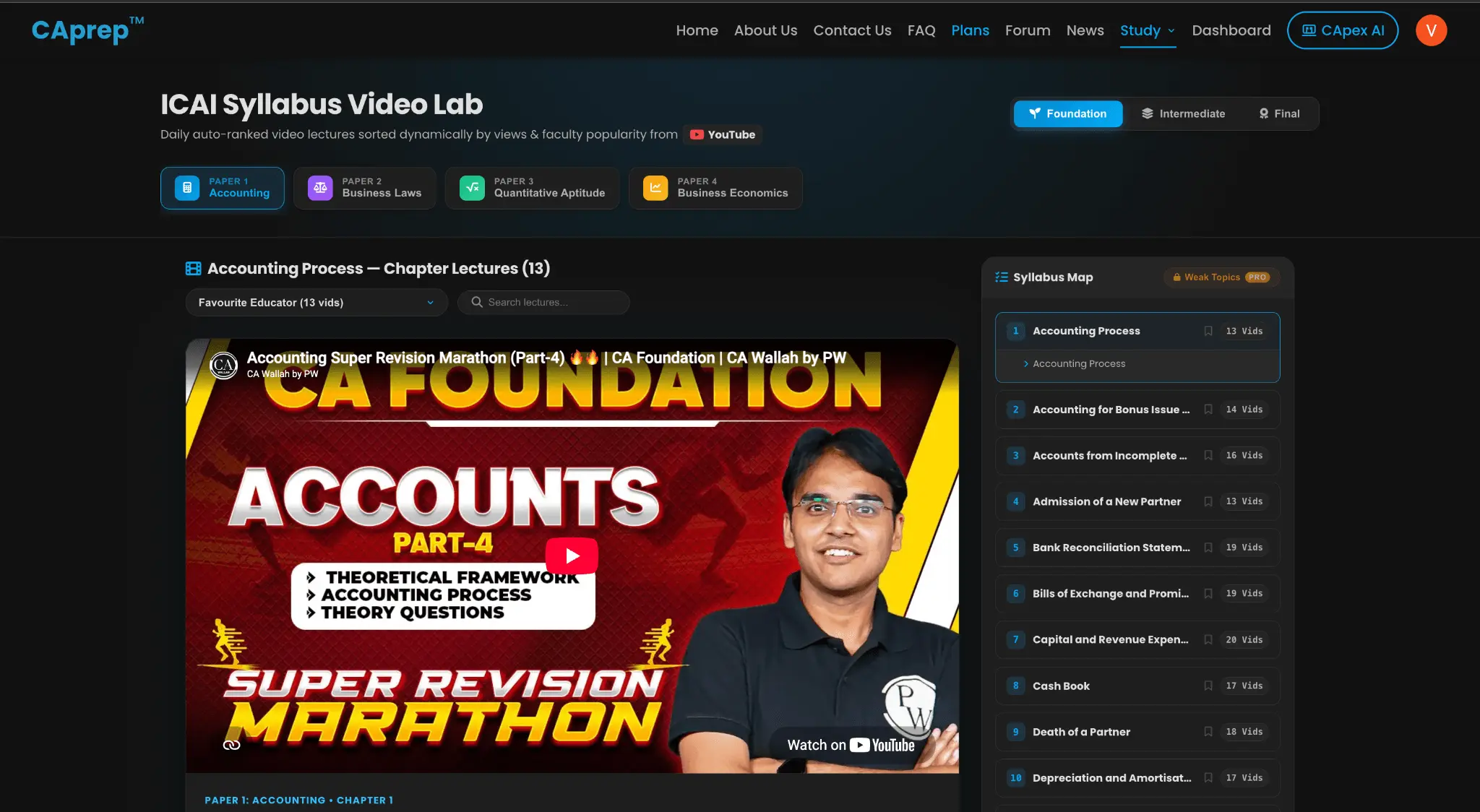This screenshot has height=812, width=1480.
Task: Click the CA Wallah channel avatar
Action: point(223,365)
